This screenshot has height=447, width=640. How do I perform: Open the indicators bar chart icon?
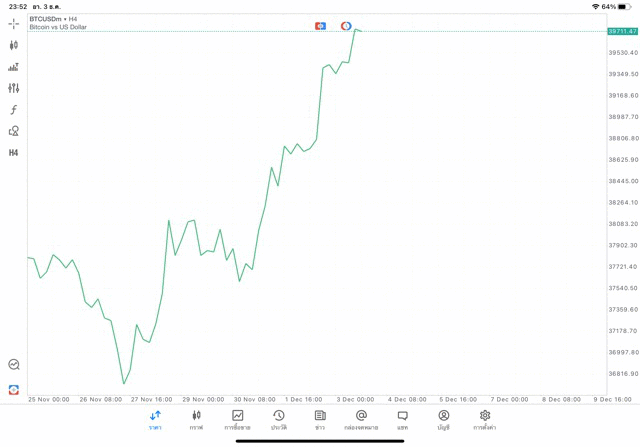pyautogui.click(x=13, y=67)
